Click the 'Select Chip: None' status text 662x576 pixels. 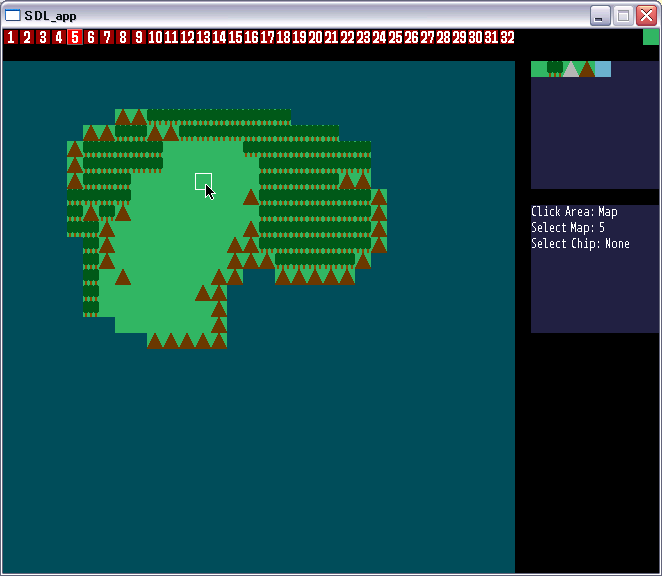click(580, 244)
